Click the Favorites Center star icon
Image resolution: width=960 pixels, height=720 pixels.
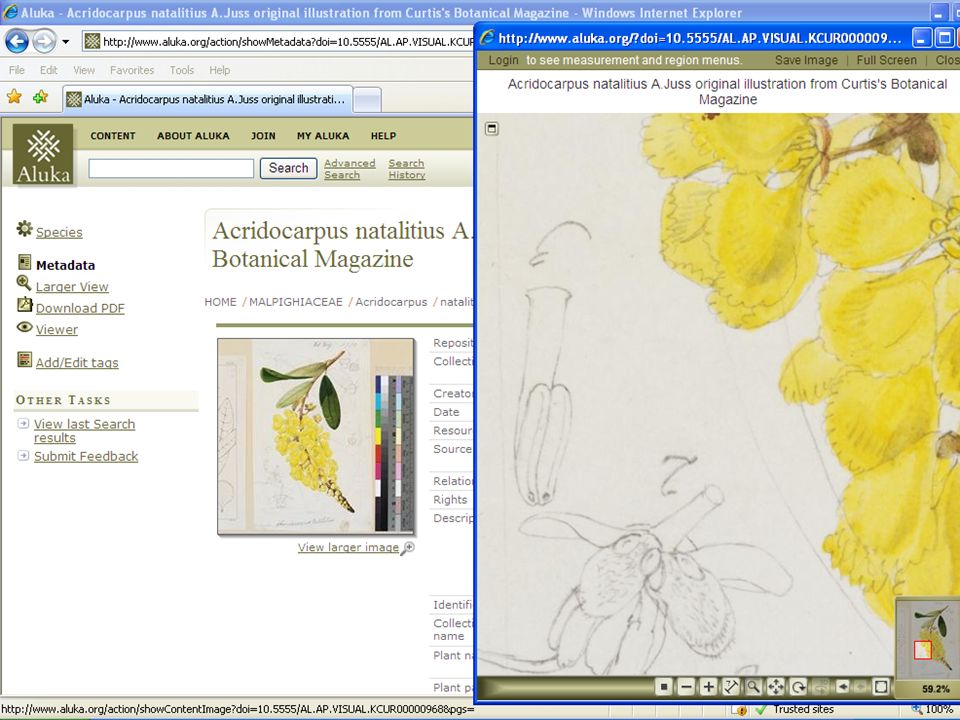click(14, 97)
